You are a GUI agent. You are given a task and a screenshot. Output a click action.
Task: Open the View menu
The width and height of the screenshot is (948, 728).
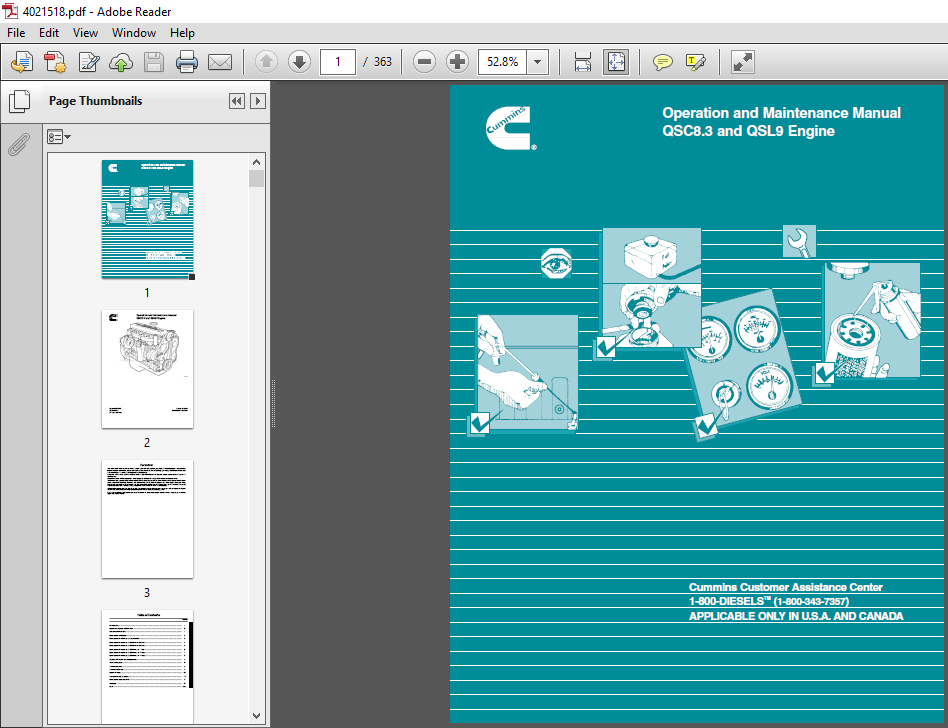[x=85, y=33]
